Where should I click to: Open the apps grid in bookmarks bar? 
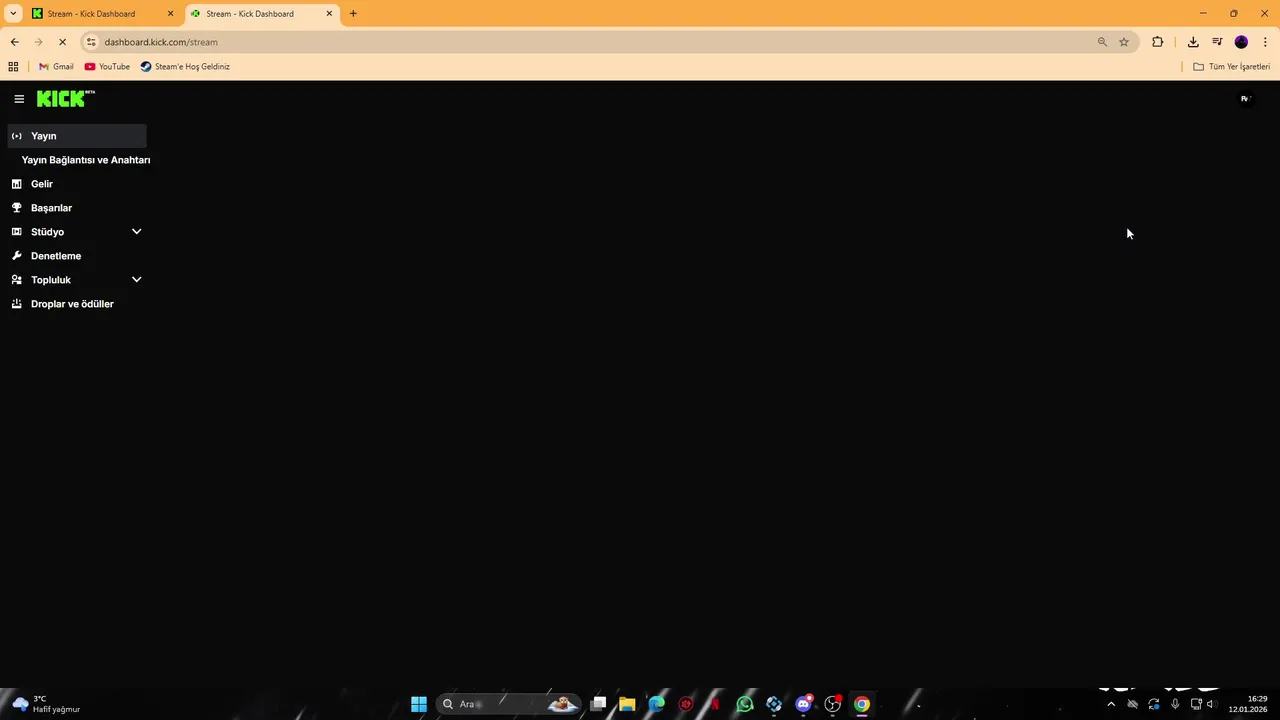click(x=13, y=67)
